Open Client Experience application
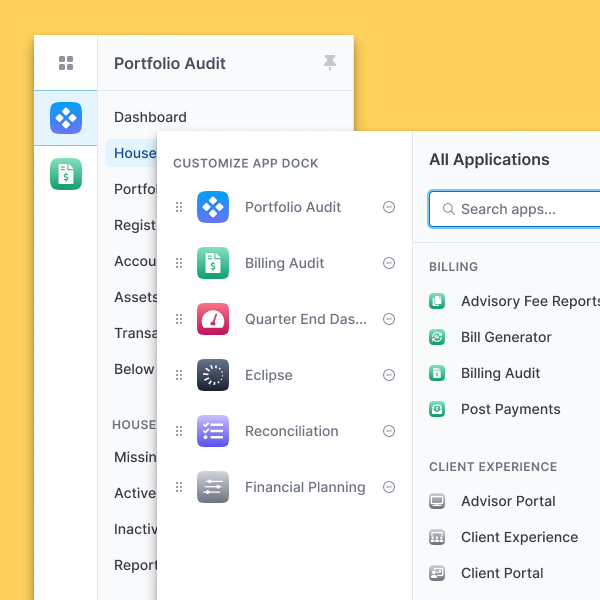The width and height of the screenshot is (600, 600). (519, 537)
